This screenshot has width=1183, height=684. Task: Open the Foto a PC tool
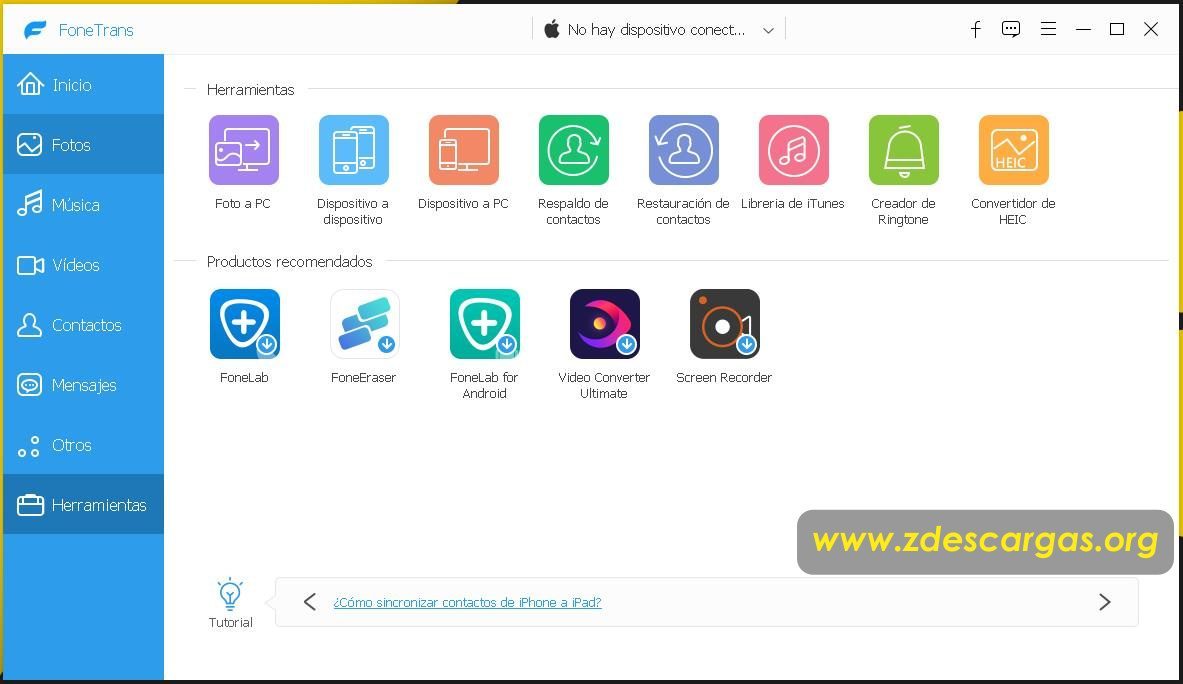click(244, 150)
